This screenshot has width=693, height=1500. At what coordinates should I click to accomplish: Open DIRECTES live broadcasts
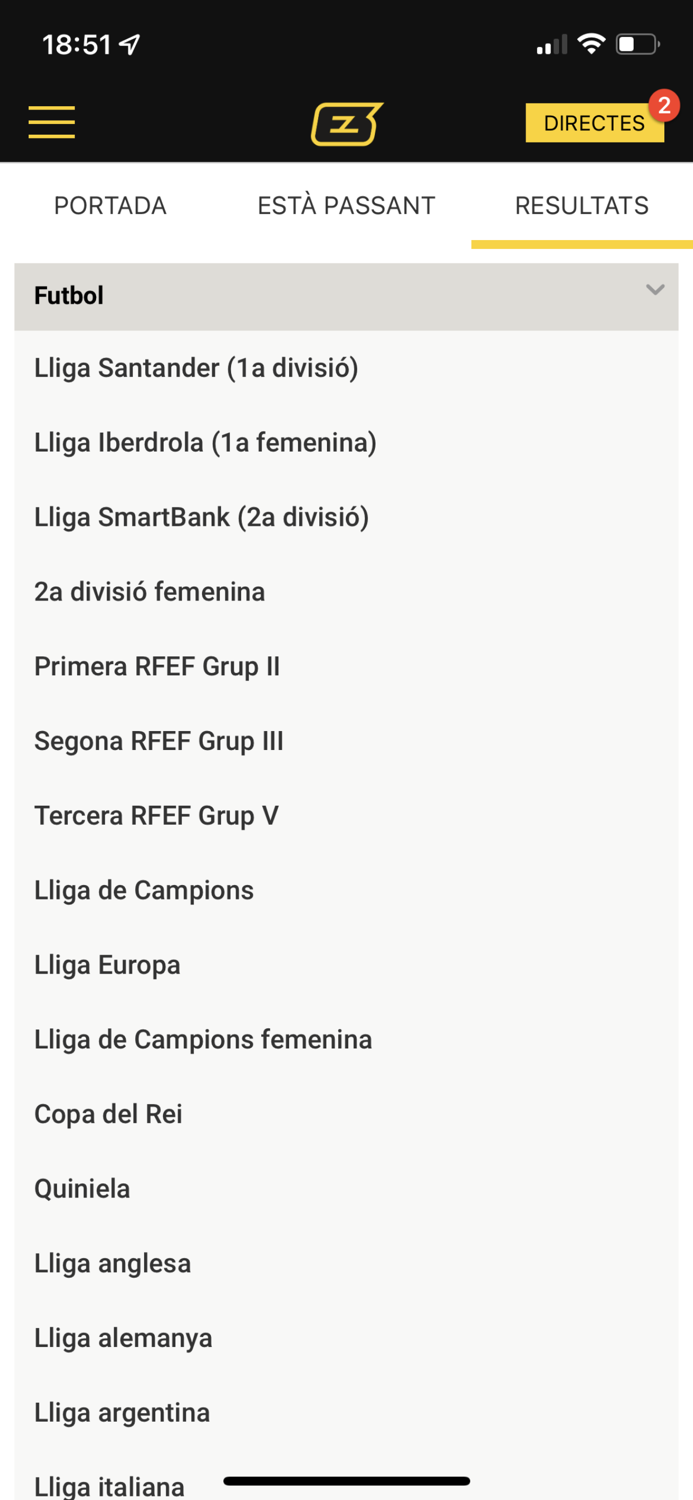[594, 122]
